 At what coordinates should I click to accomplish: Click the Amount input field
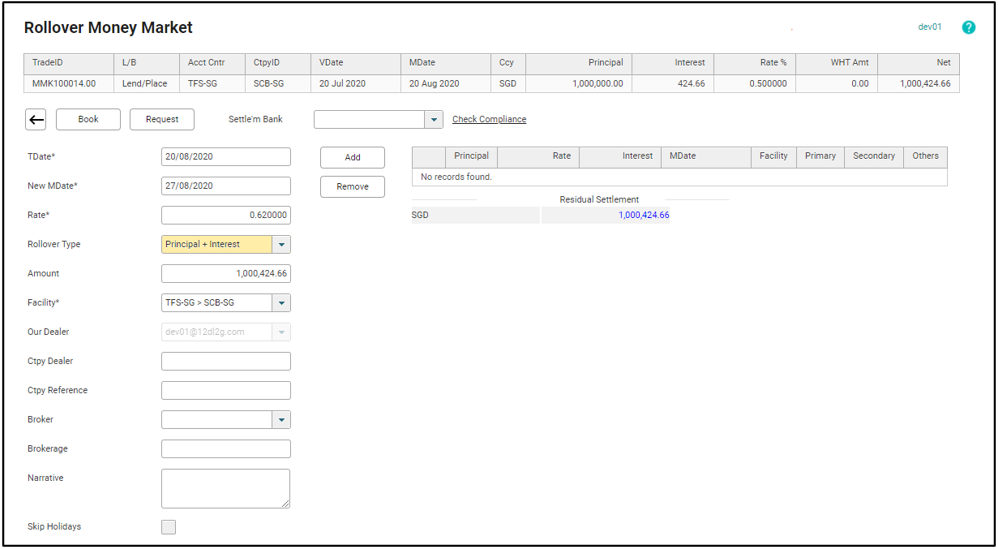(225, 274)
